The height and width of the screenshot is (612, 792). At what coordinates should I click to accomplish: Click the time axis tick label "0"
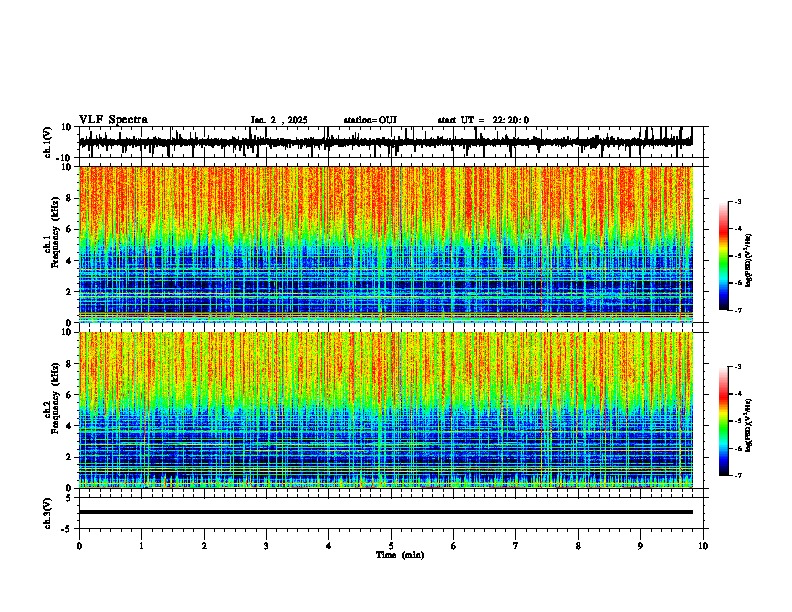tap(79, 546)
